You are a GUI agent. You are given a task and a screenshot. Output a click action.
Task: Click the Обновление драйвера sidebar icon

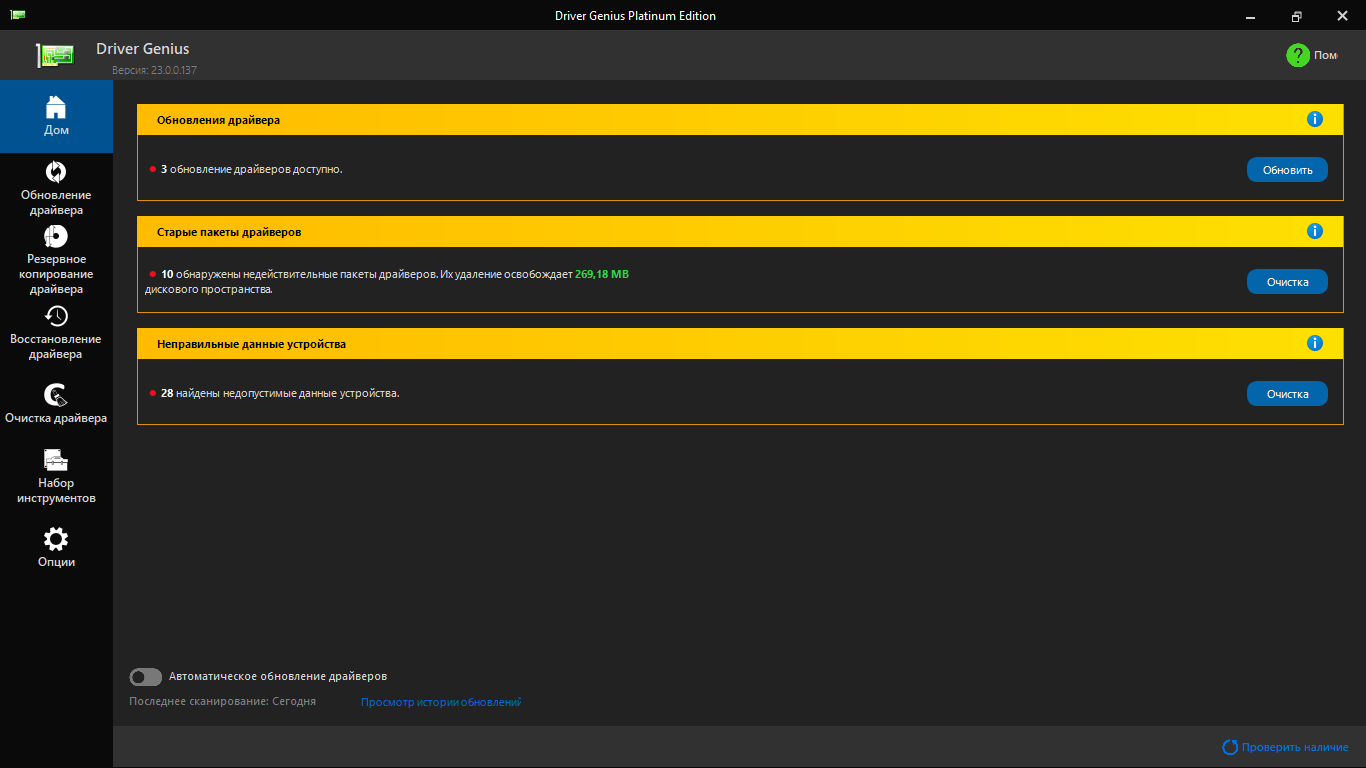coord(56,172)
